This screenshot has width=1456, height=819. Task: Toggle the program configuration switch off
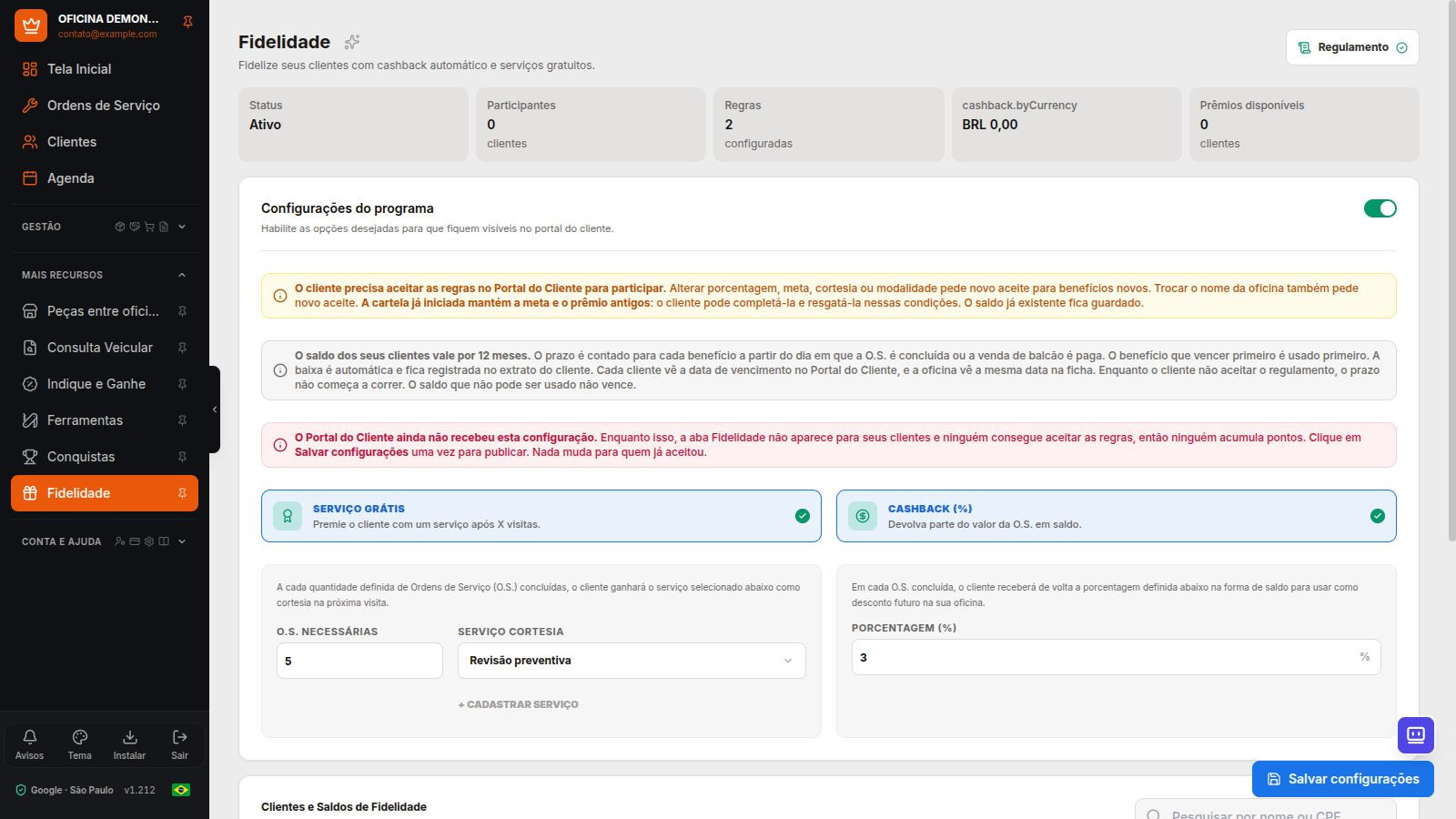click(1380, 208)
